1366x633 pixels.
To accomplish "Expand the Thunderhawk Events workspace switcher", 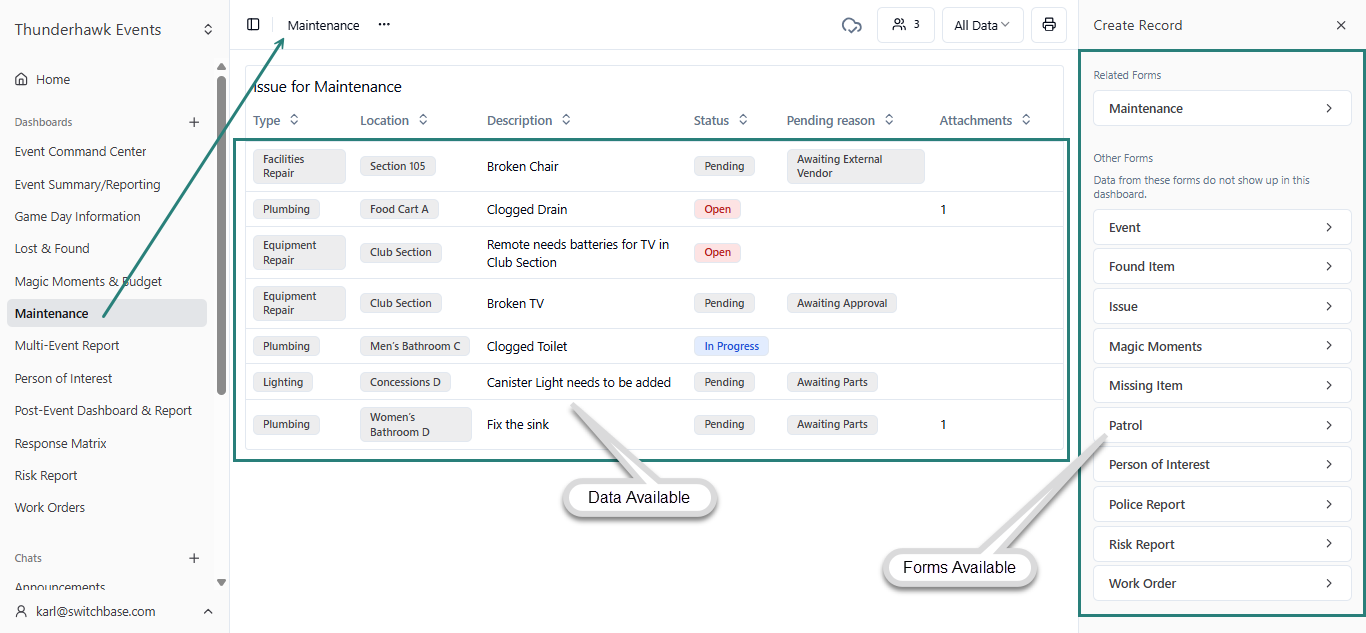I will 208,30.
